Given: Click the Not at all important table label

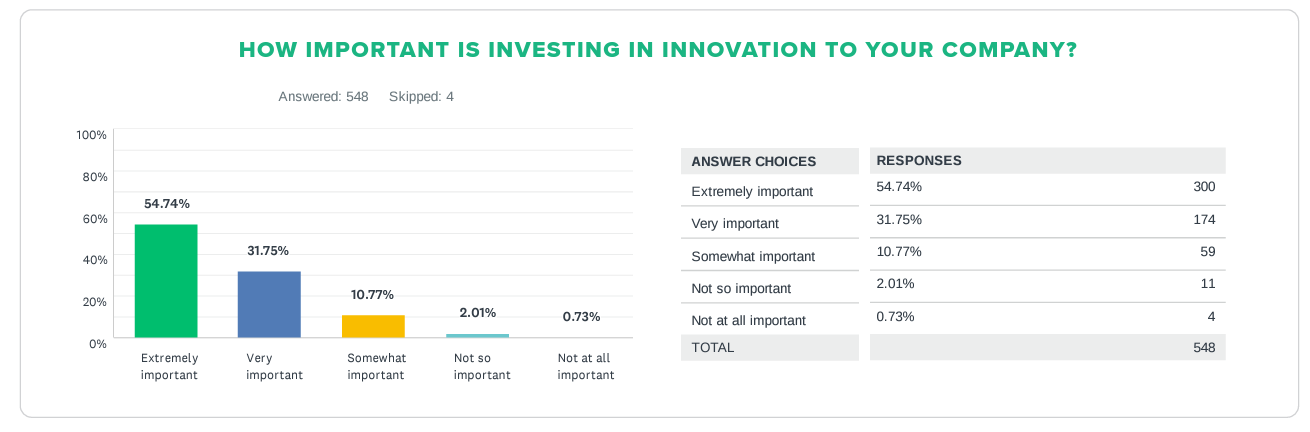Looking at the screenshot, I should [749, 320].
